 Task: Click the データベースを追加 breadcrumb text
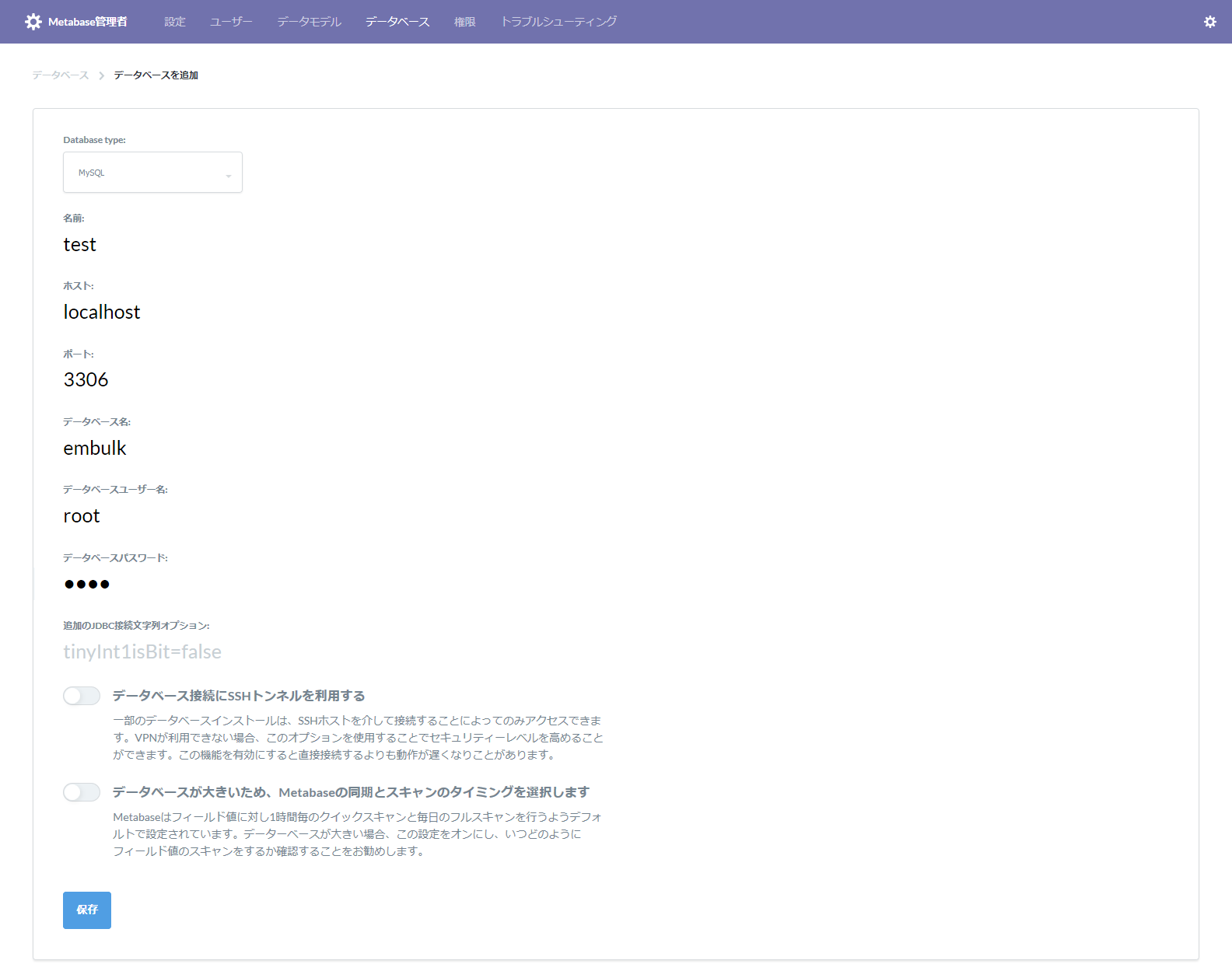[x=156, y=75]
